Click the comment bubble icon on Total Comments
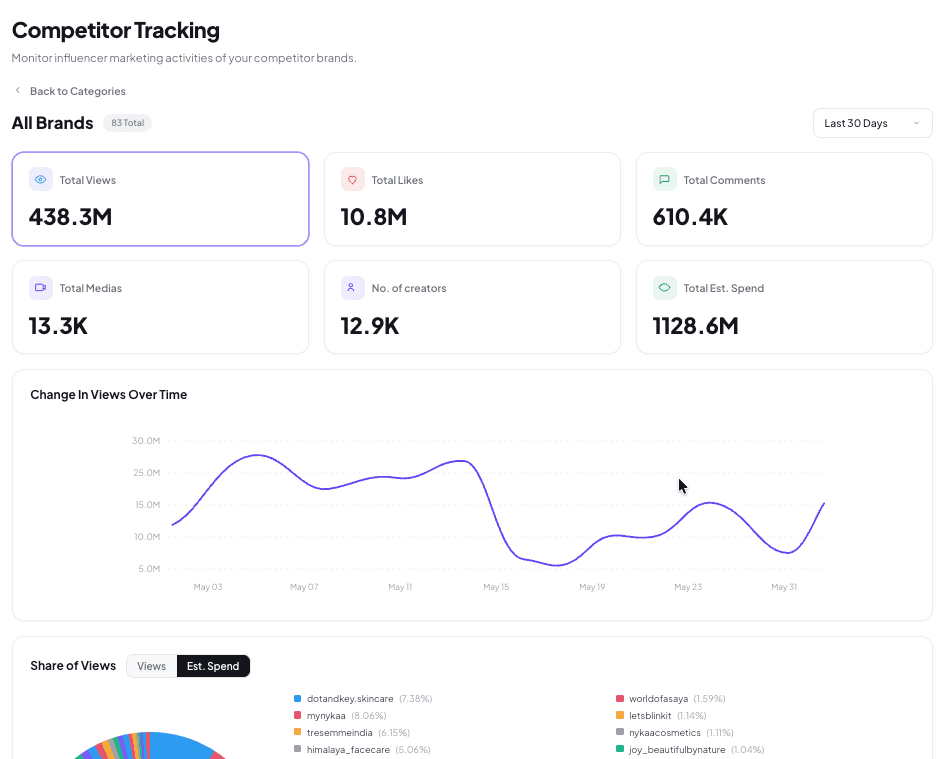This screenshot has width=943, height=759. pyautogui.click(x=665, y=180)
